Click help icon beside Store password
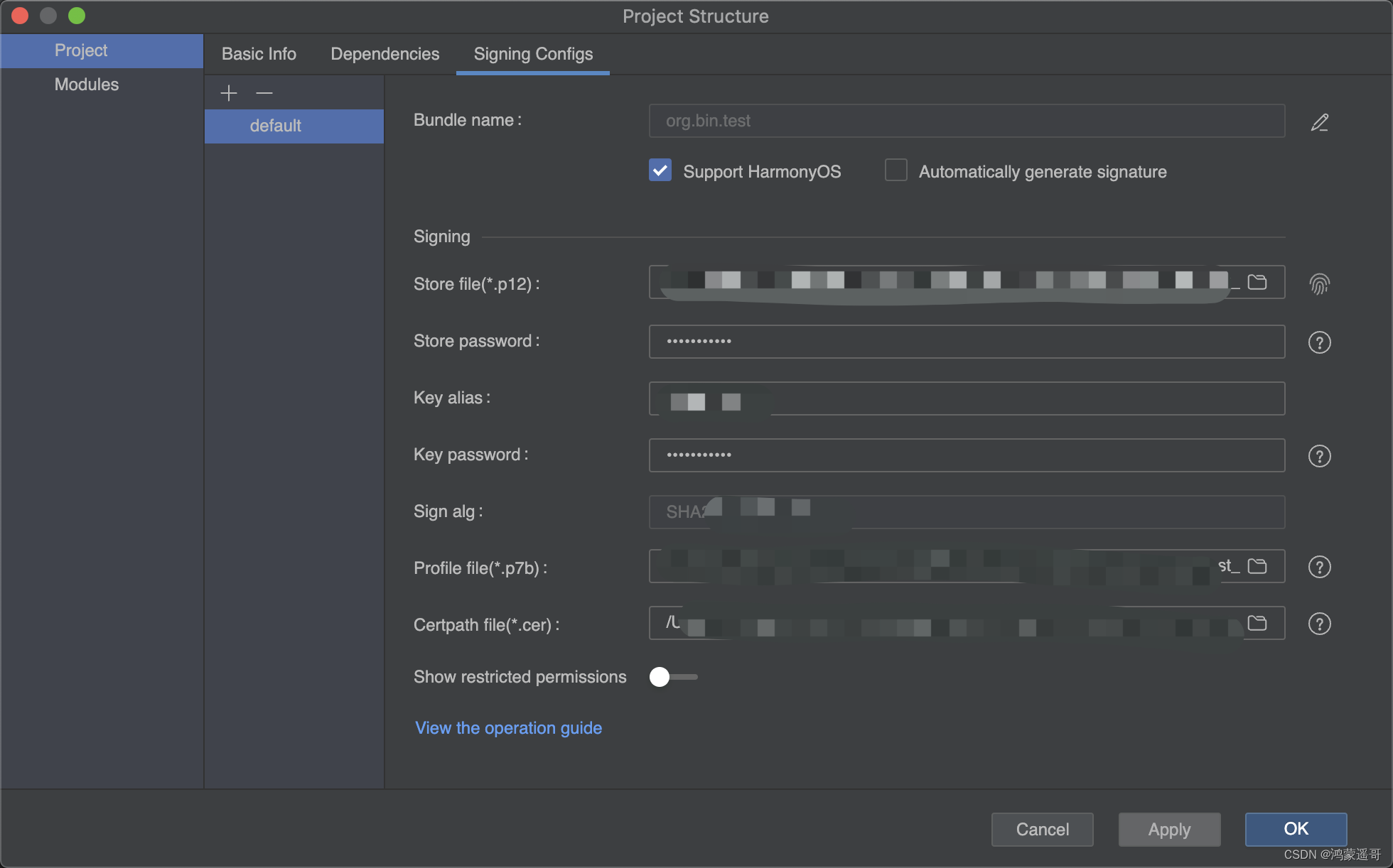This screenshot has width=1393, height=868. [x=1319, y=342]
